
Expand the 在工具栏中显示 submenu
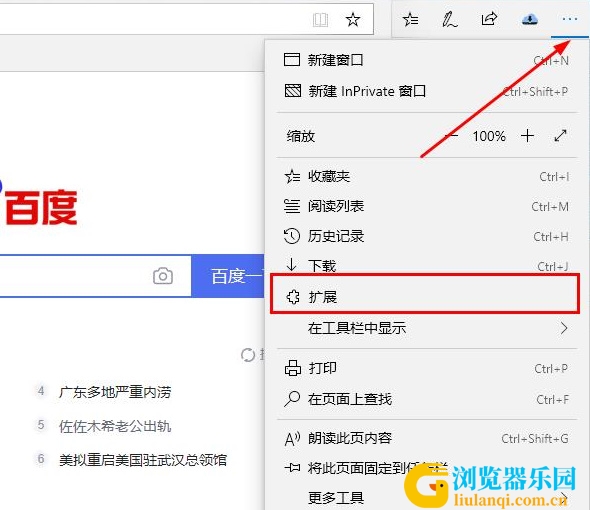coord(424,328)
